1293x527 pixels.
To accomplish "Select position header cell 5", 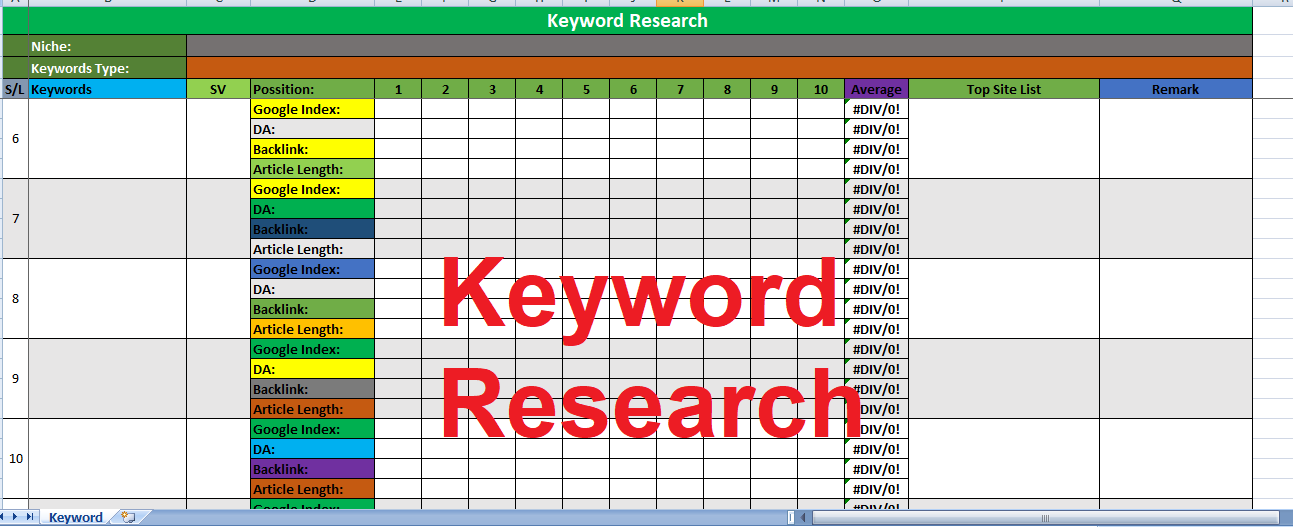I will (586, 89).
